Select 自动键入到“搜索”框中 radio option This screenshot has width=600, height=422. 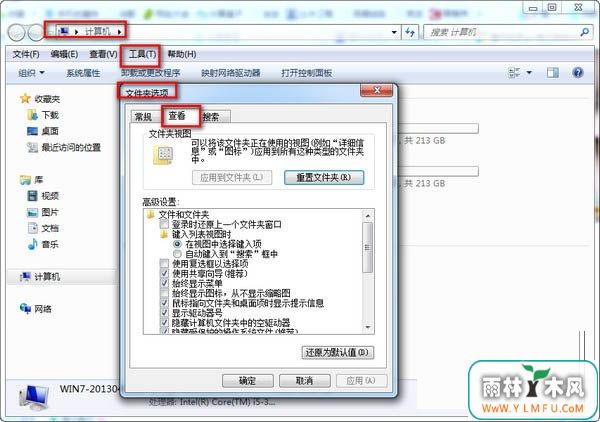coord(177,254)
